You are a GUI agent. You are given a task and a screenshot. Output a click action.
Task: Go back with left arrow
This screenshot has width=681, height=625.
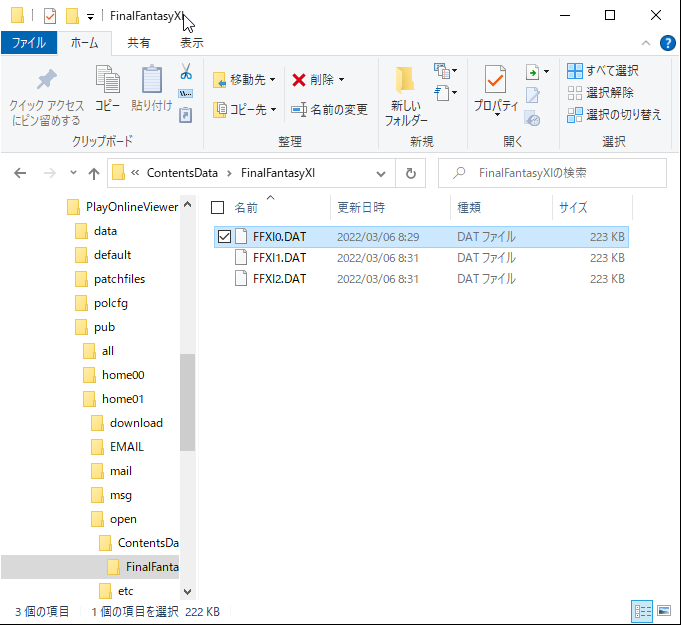20,173
